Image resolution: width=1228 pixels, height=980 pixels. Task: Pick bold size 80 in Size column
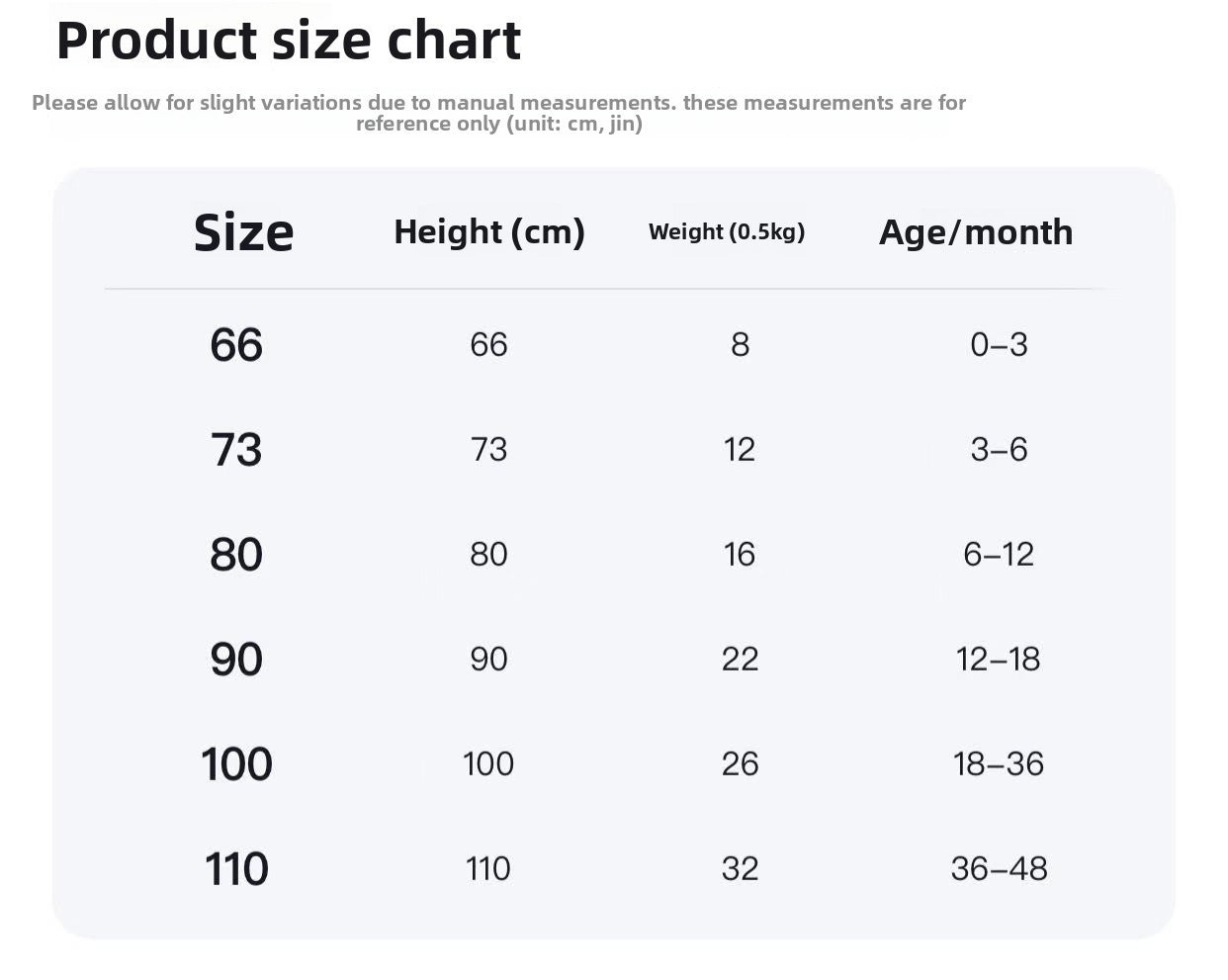click(x=236, y=554)
